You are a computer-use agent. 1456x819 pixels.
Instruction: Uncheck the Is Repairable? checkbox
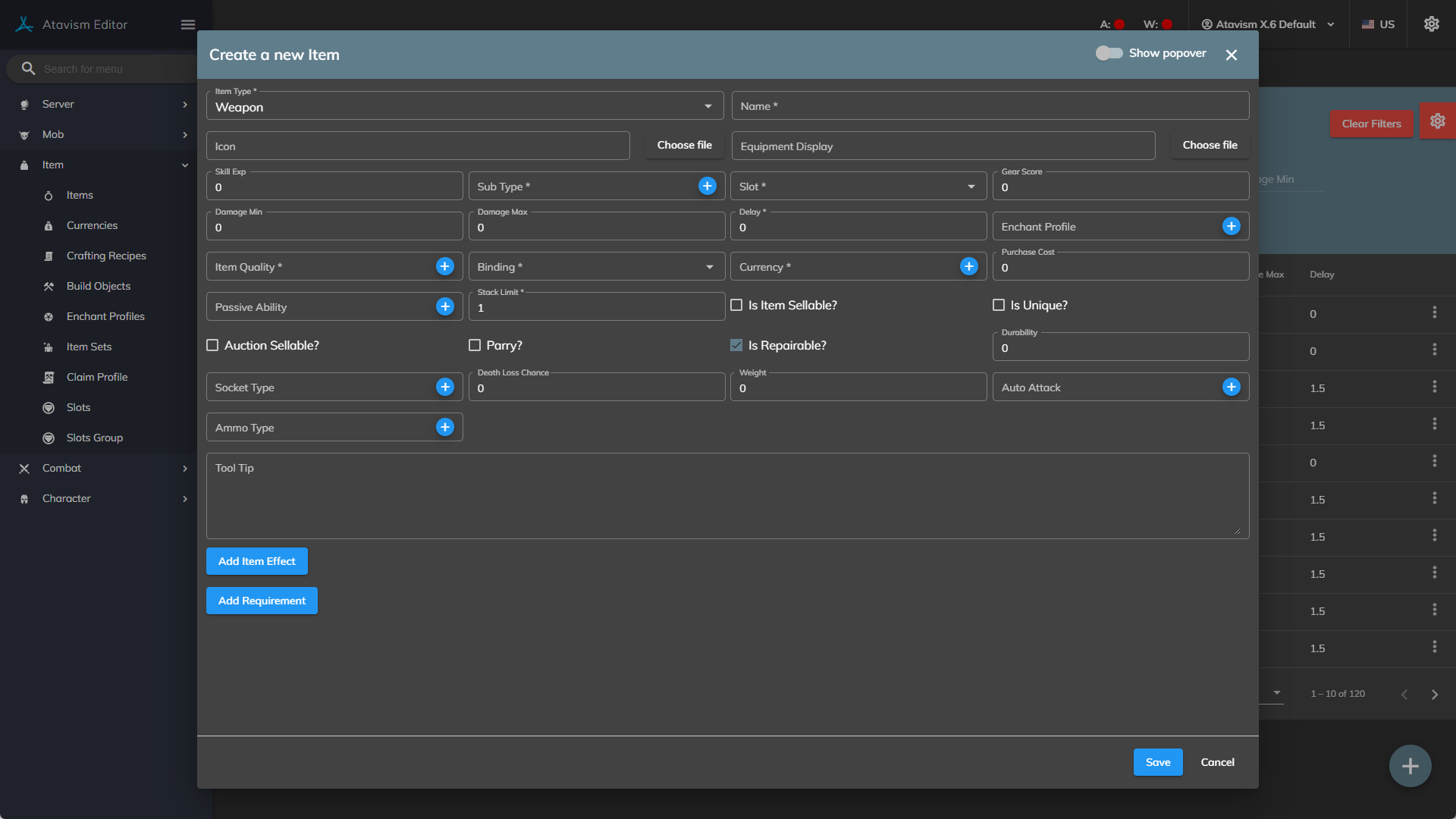pos(736,345)
